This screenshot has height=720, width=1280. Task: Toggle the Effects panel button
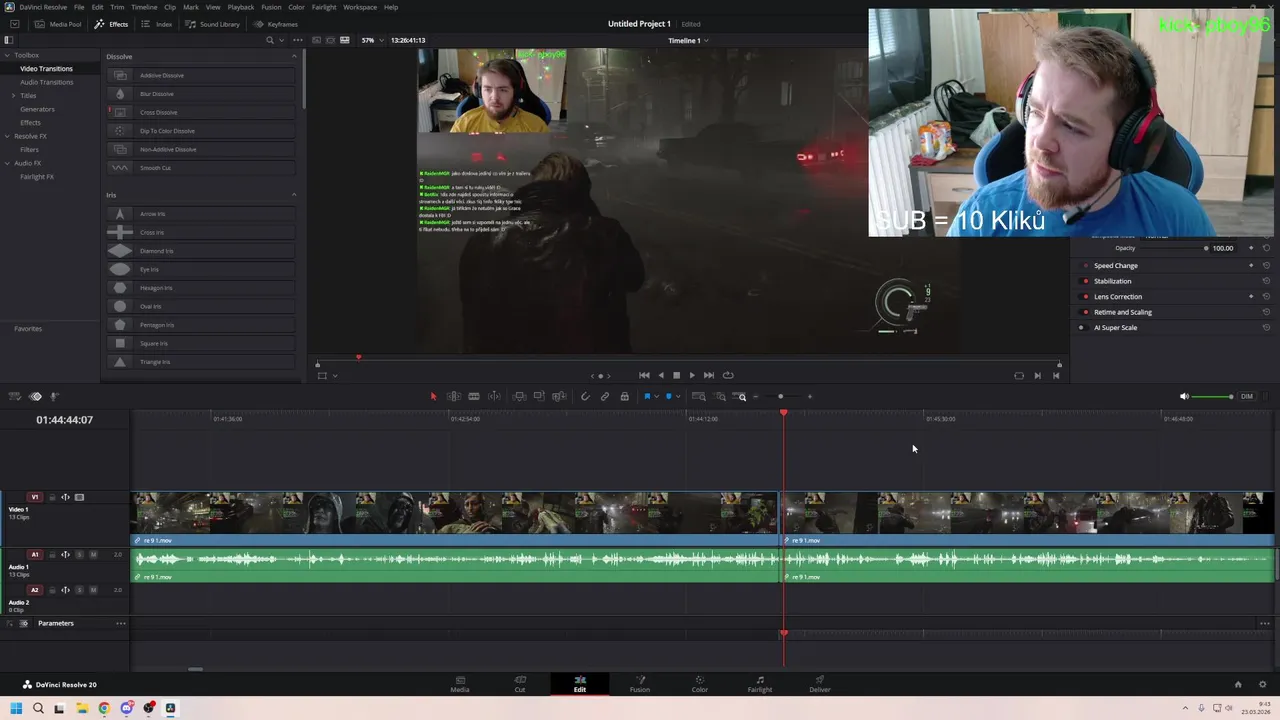tap(112, 24)
